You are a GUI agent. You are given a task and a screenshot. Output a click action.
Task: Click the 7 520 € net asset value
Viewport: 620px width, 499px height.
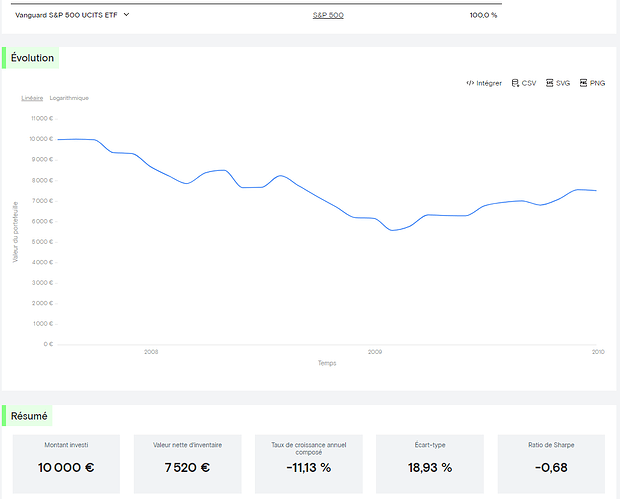187,468
